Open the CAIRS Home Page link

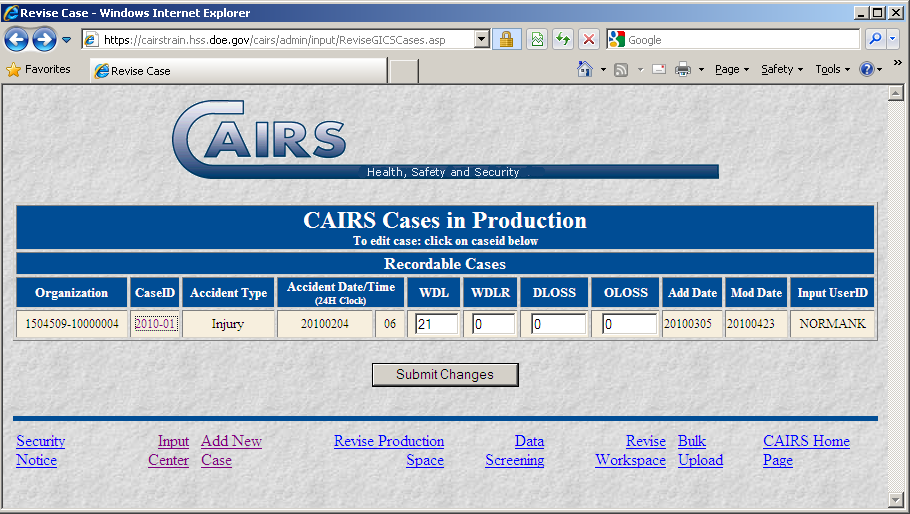806,451
